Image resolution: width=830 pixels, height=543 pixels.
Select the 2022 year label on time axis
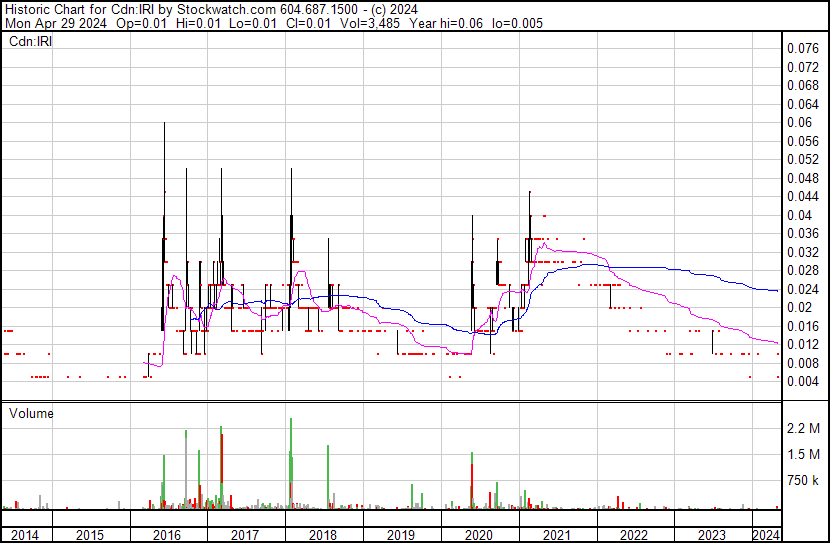click(x=636, y=535)
